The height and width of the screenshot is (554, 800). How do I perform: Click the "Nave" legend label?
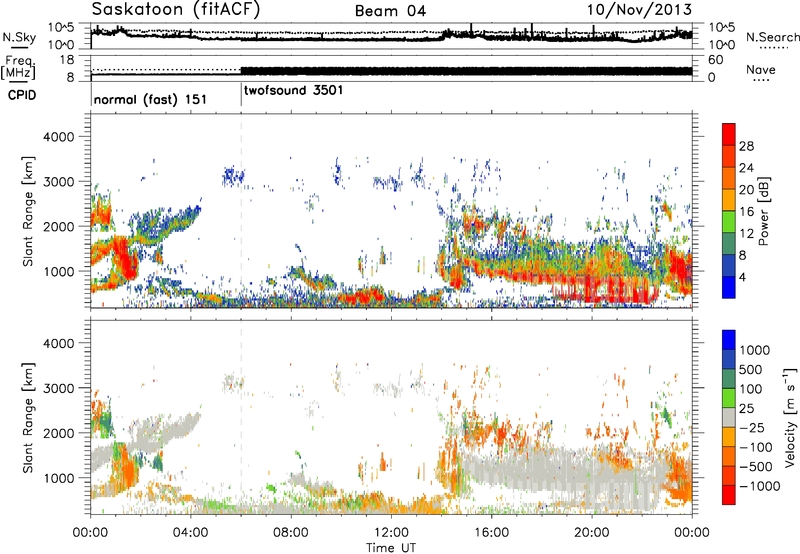(x=761, y=70)
